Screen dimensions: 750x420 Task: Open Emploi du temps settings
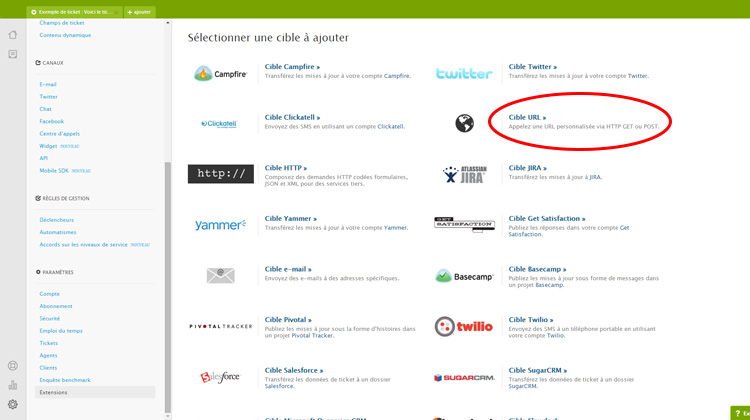click(x=61, y=331)
